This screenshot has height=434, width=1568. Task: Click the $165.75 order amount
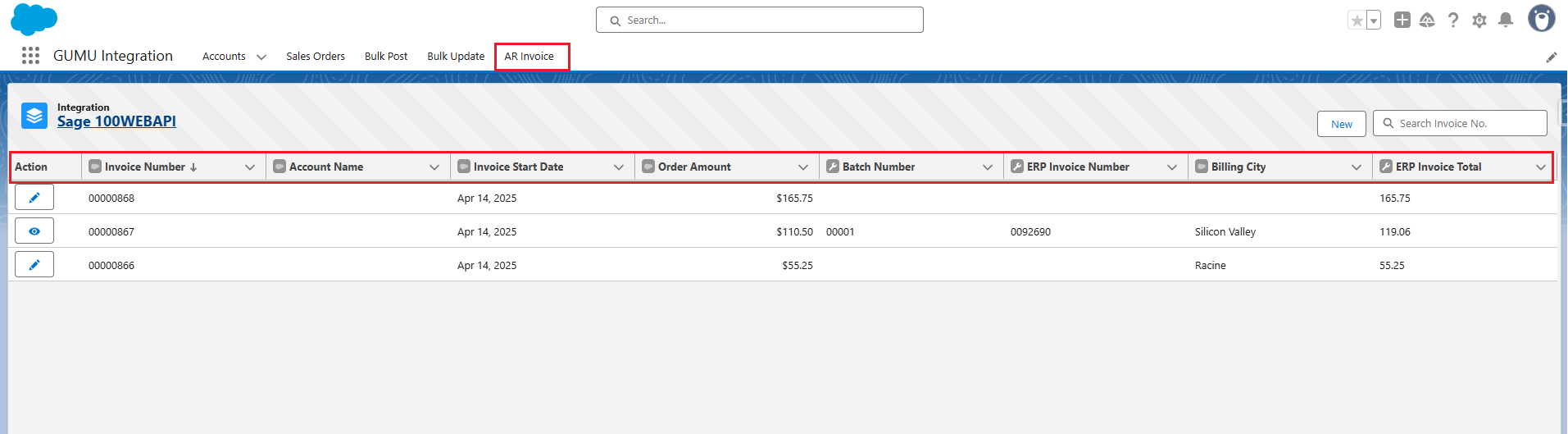[x=794, y=199]
